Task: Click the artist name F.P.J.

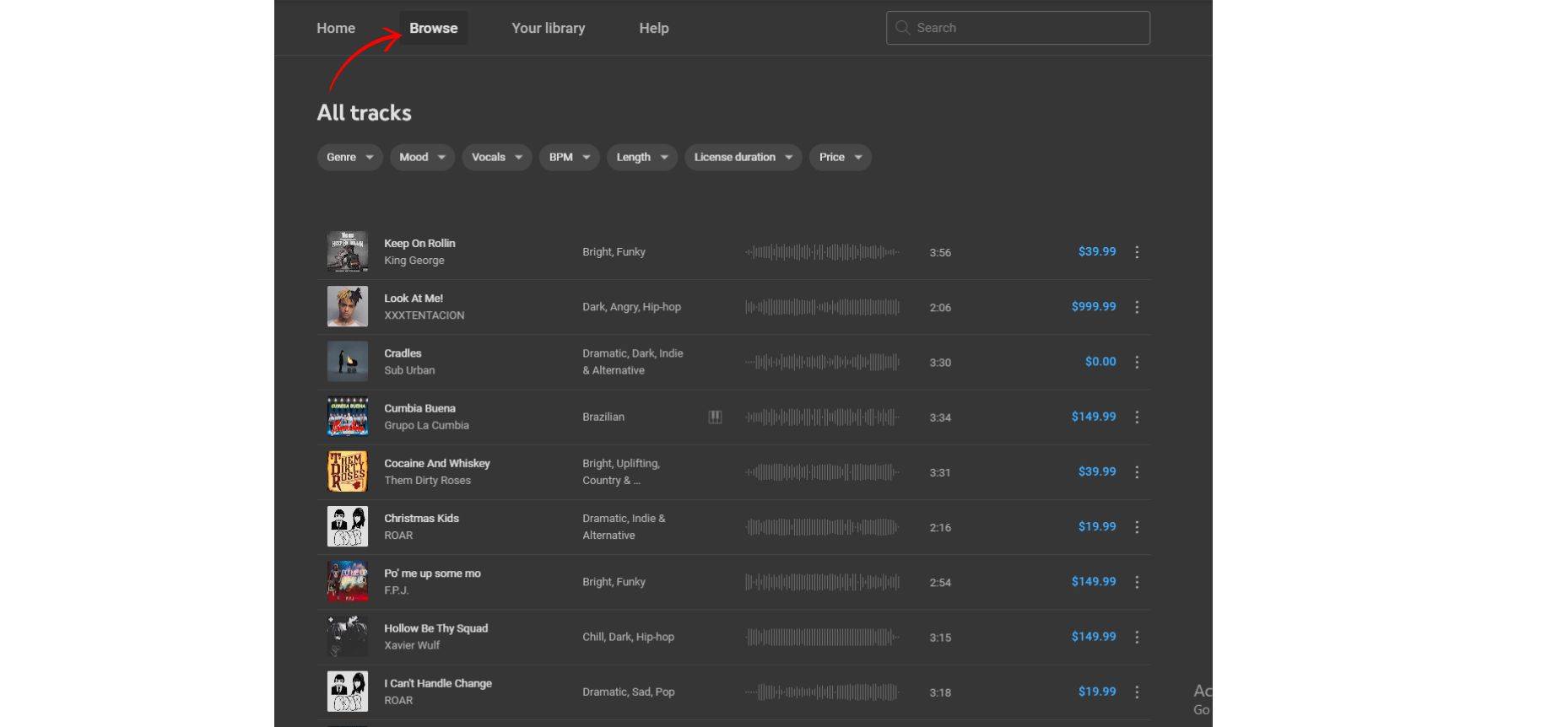Action: click(396, 590)
